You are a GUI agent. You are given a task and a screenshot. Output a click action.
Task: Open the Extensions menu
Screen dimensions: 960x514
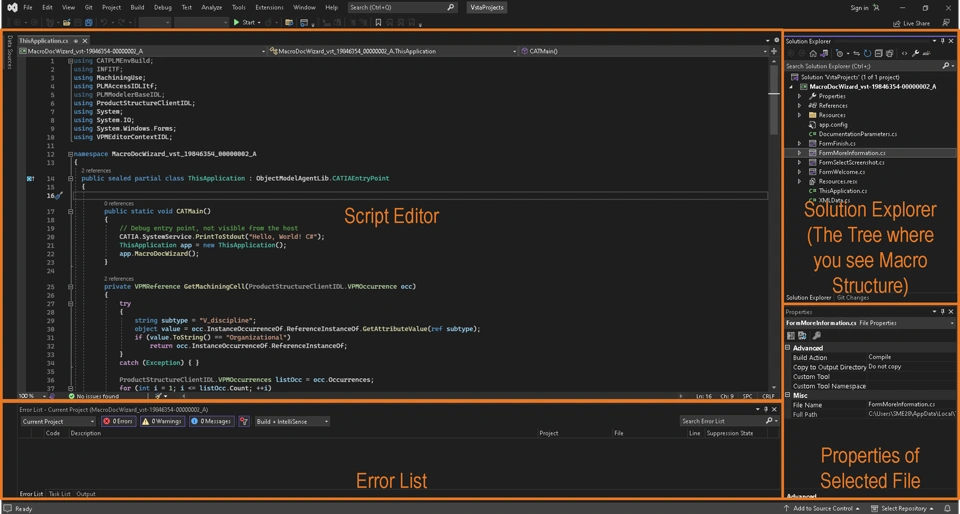pos(269,7)
